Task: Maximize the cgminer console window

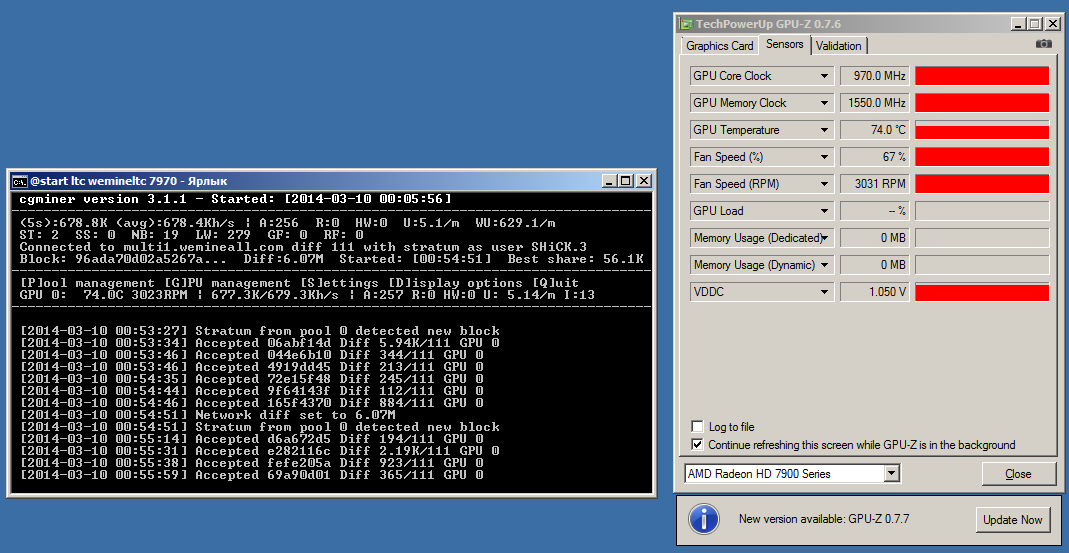Action: [625, 181]
